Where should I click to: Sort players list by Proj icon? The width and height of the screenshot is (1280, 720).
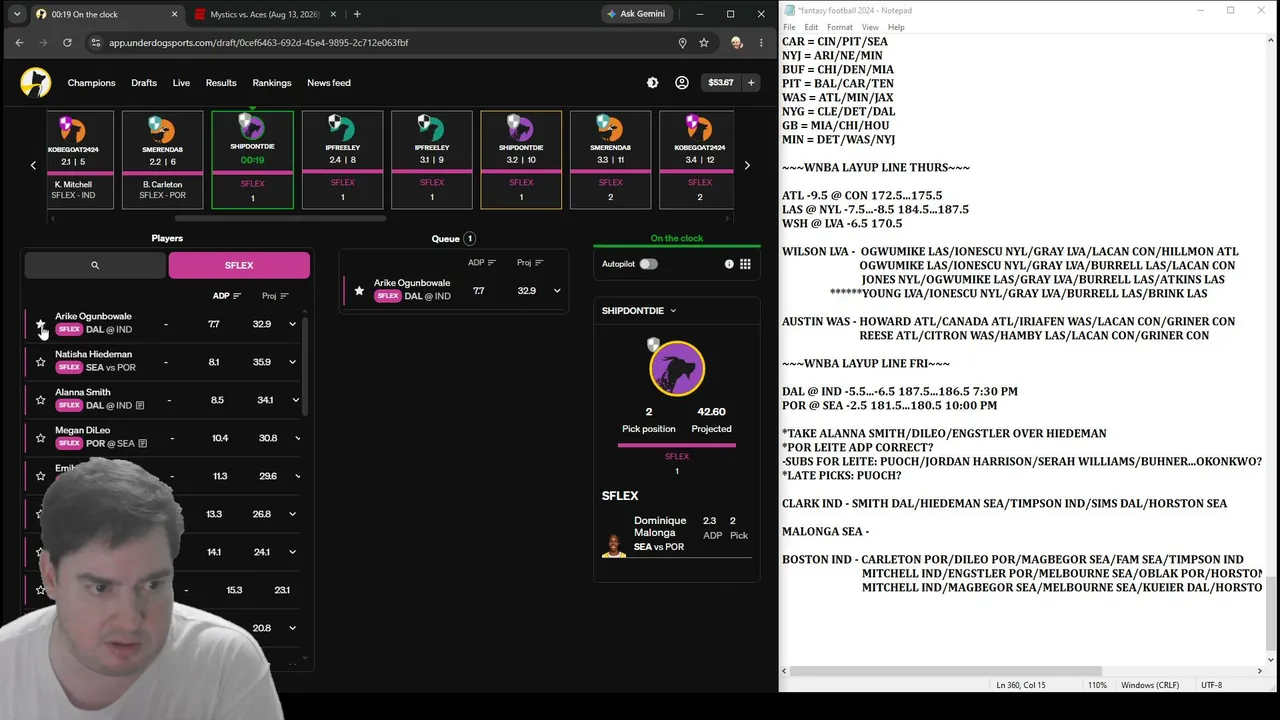[x=284, y=296]
